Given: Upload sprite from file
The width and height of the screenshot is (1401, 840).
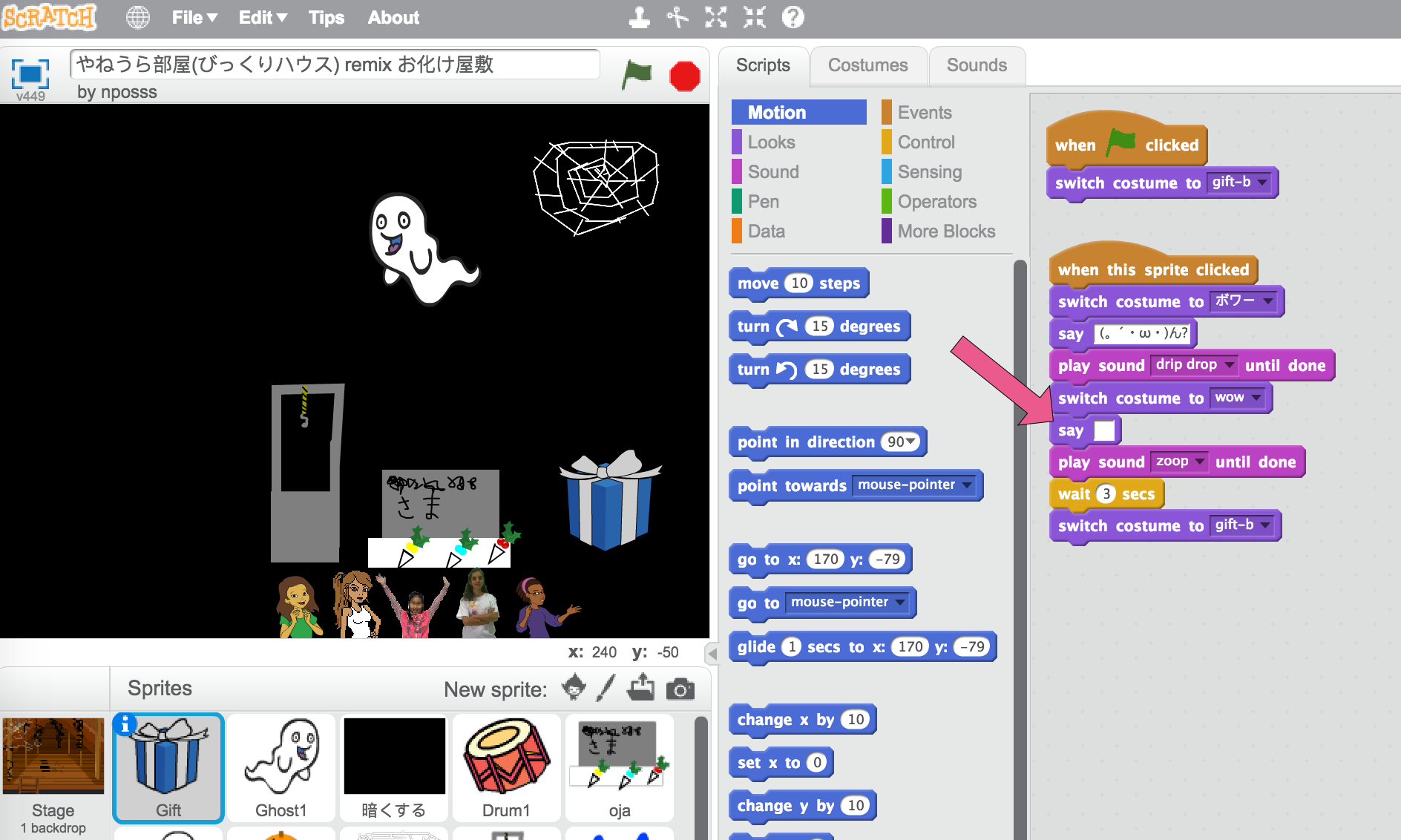Looking at the screenshot, I should click(x=640, y=688).
